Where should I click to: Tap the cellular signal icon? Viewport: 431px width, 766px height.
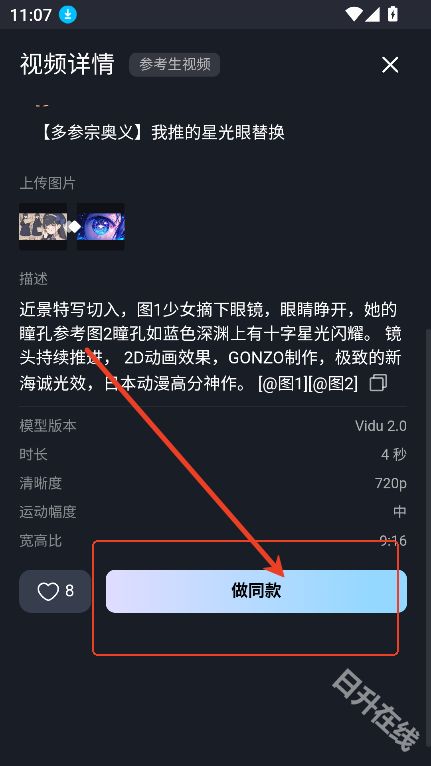372,14
